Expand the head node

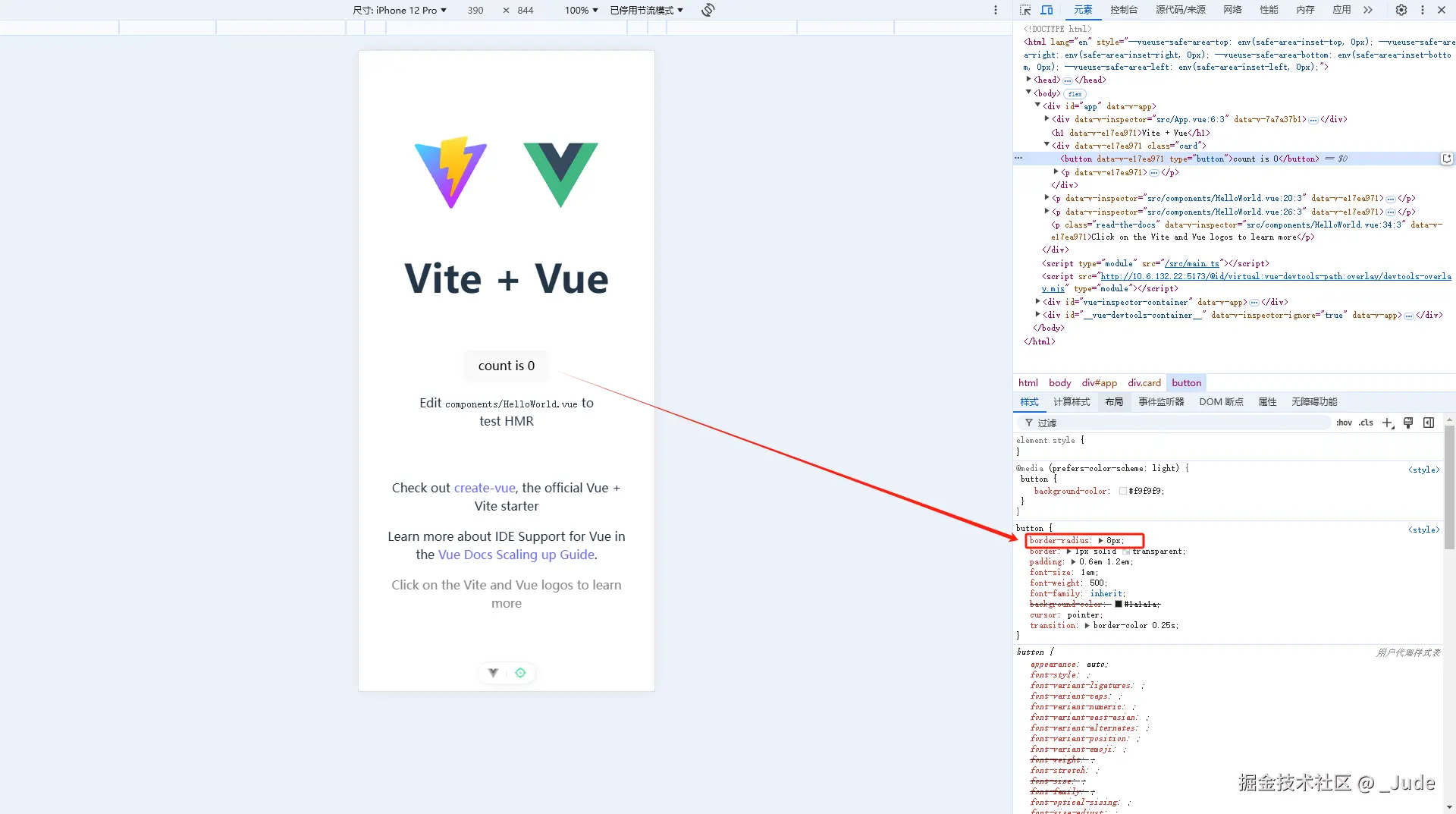pos(1029,79)
